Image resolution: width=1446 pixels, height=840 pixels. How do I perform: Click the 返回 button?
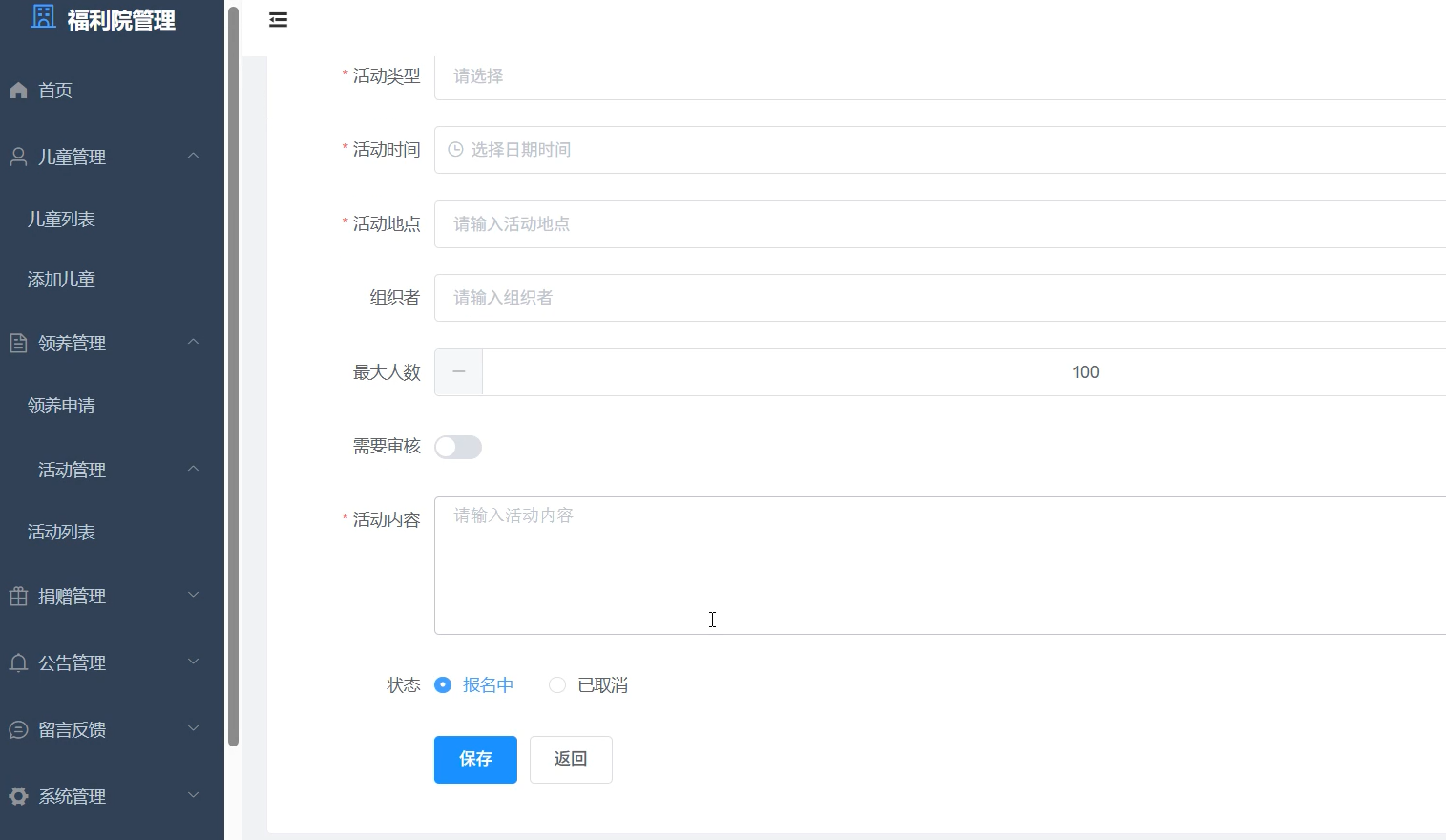point(571,760)
